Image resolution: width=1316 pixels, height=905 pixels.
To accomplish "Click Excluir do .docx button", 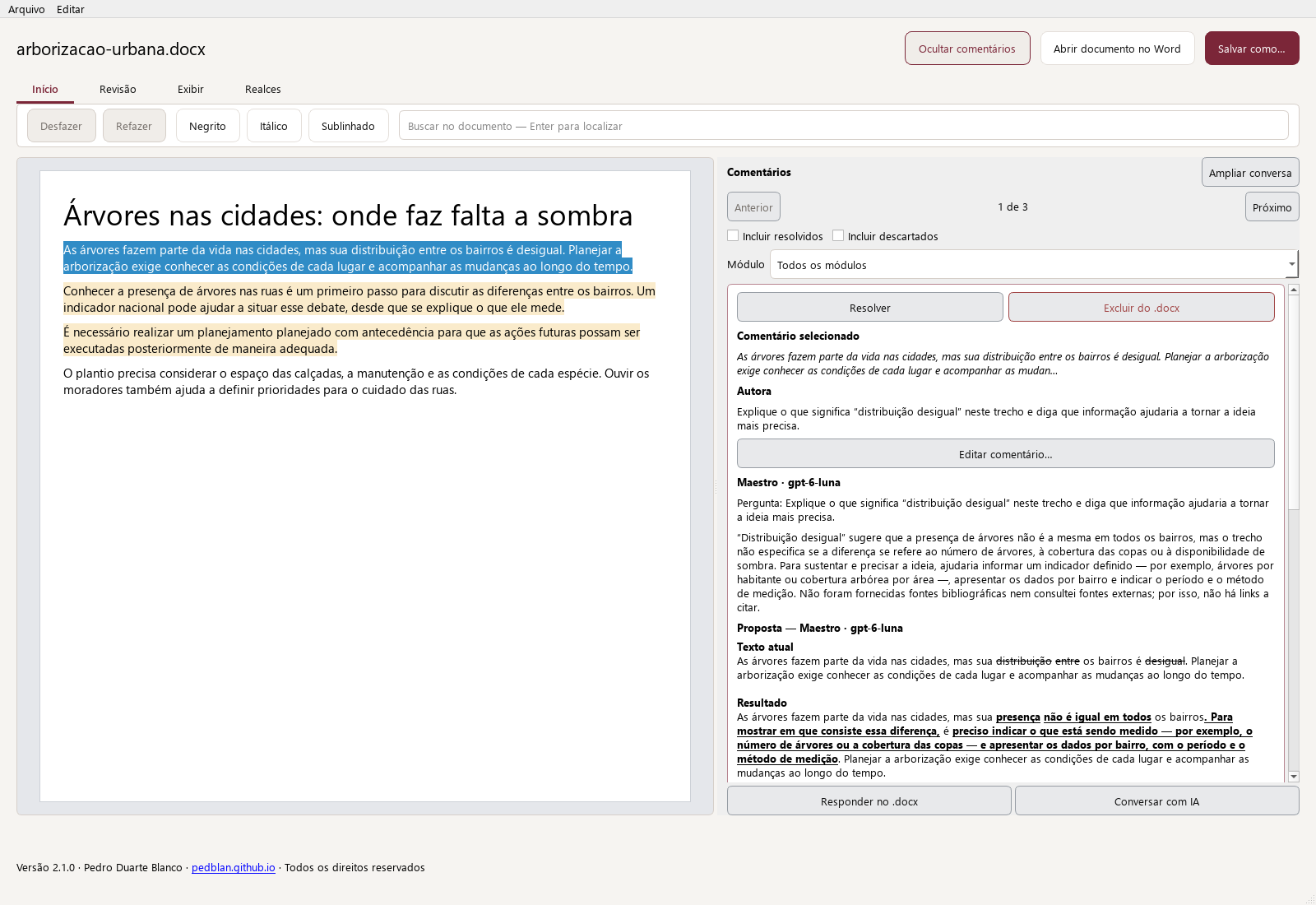I will click(1142, 308).
